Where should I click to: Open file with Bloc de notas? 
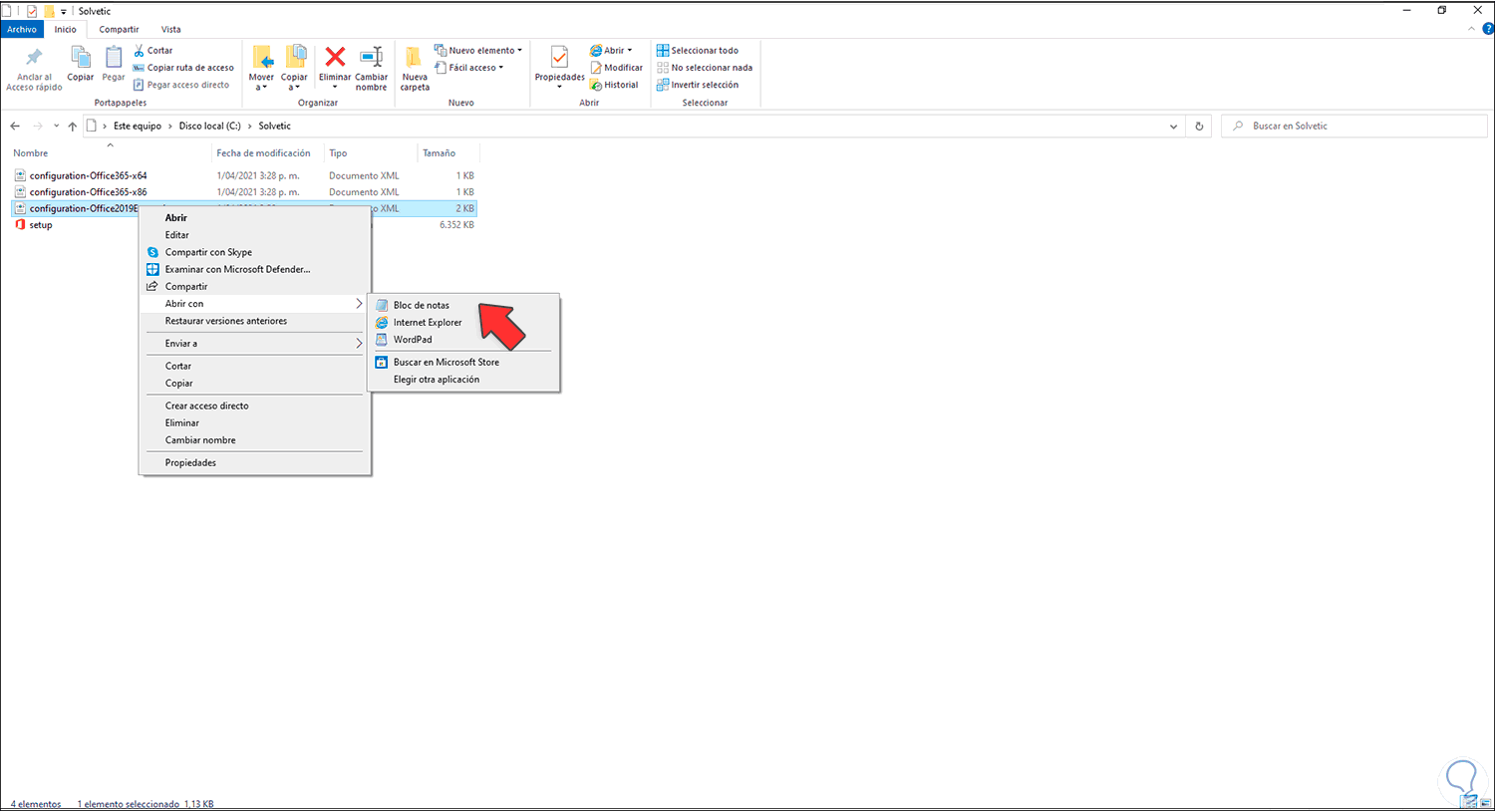tap(463, 306)
